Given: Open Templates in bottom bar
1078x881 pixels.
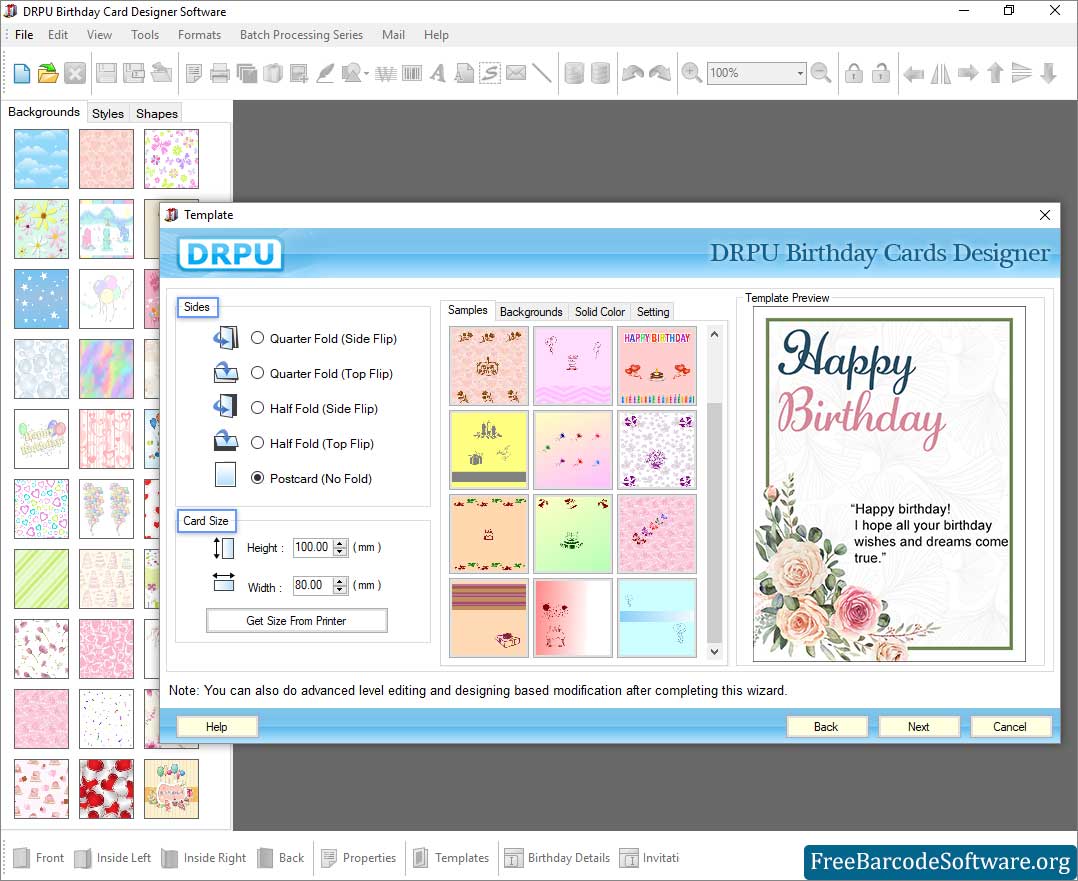Looking at the screenshot, I should click(451, 858).
